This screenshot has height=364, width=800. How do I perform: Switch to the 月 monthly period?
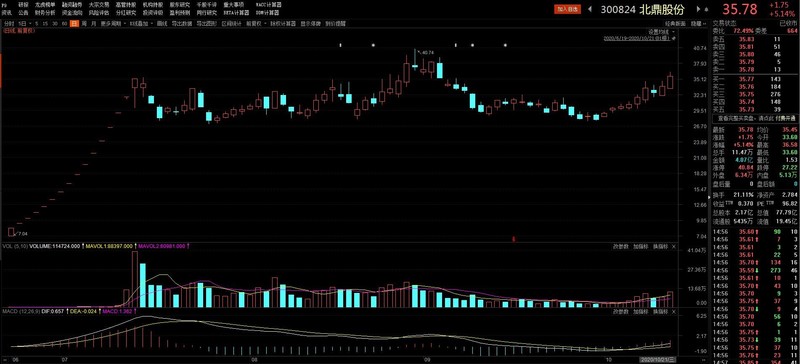[93, 23]
